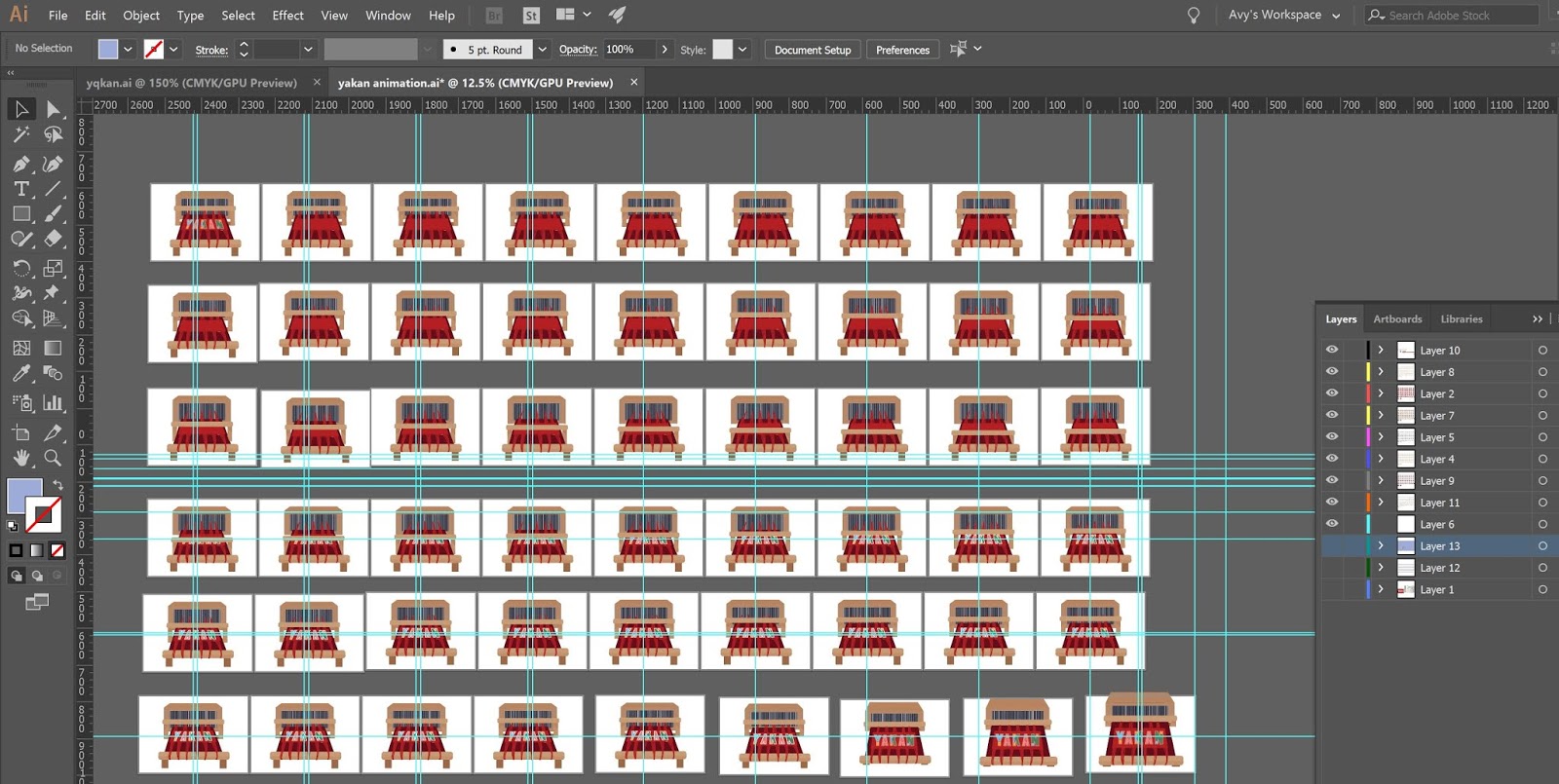Screen dimensions: 1559x784
Task: Select the Magic Wand tool
Action: pyautogui.click(x=21, y=134)
